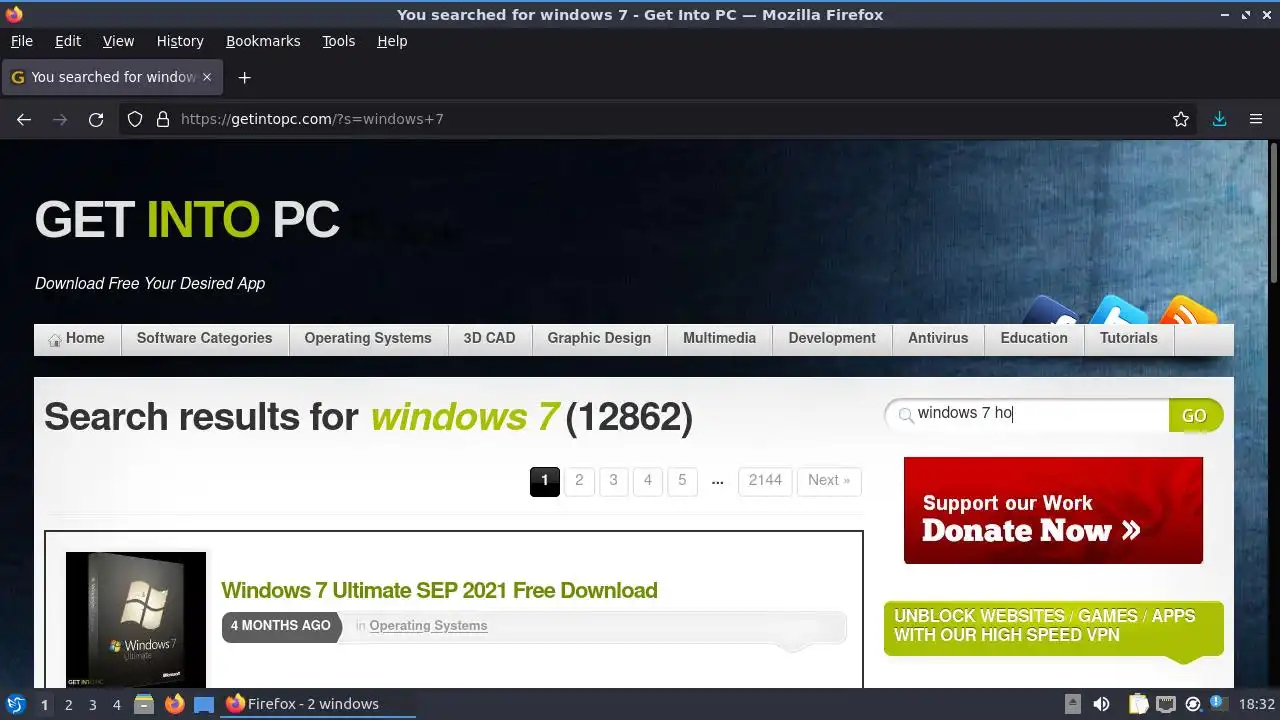Image resolution: width=1280 pixels, height=720 pixels.
Task: Open the 3D CAD category
Action: pyautogui.click(x=489, y=339)
